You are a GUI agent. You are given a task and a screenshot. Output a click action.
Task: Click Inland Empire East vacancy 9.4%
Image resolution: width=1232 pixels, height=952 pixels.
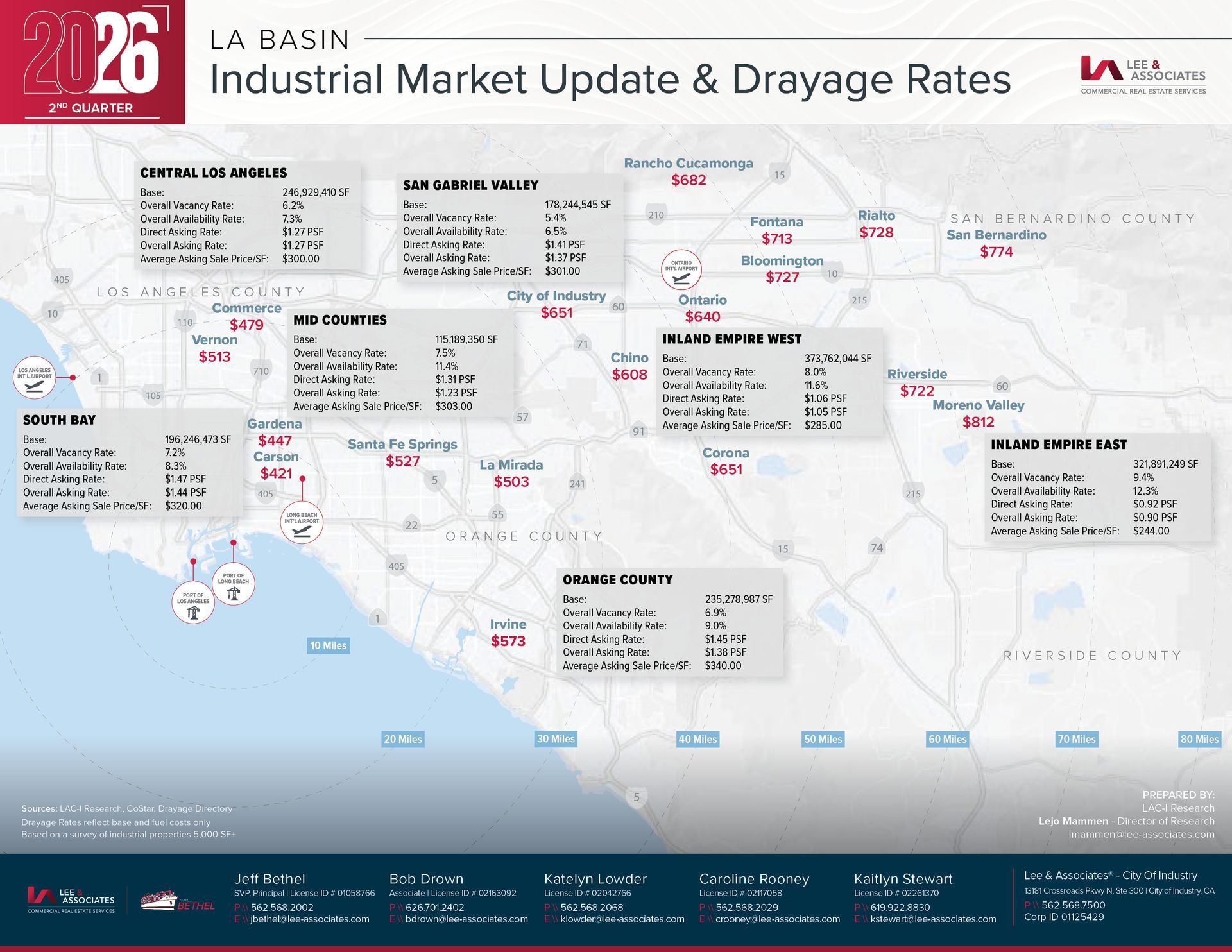pos(1143,478)
